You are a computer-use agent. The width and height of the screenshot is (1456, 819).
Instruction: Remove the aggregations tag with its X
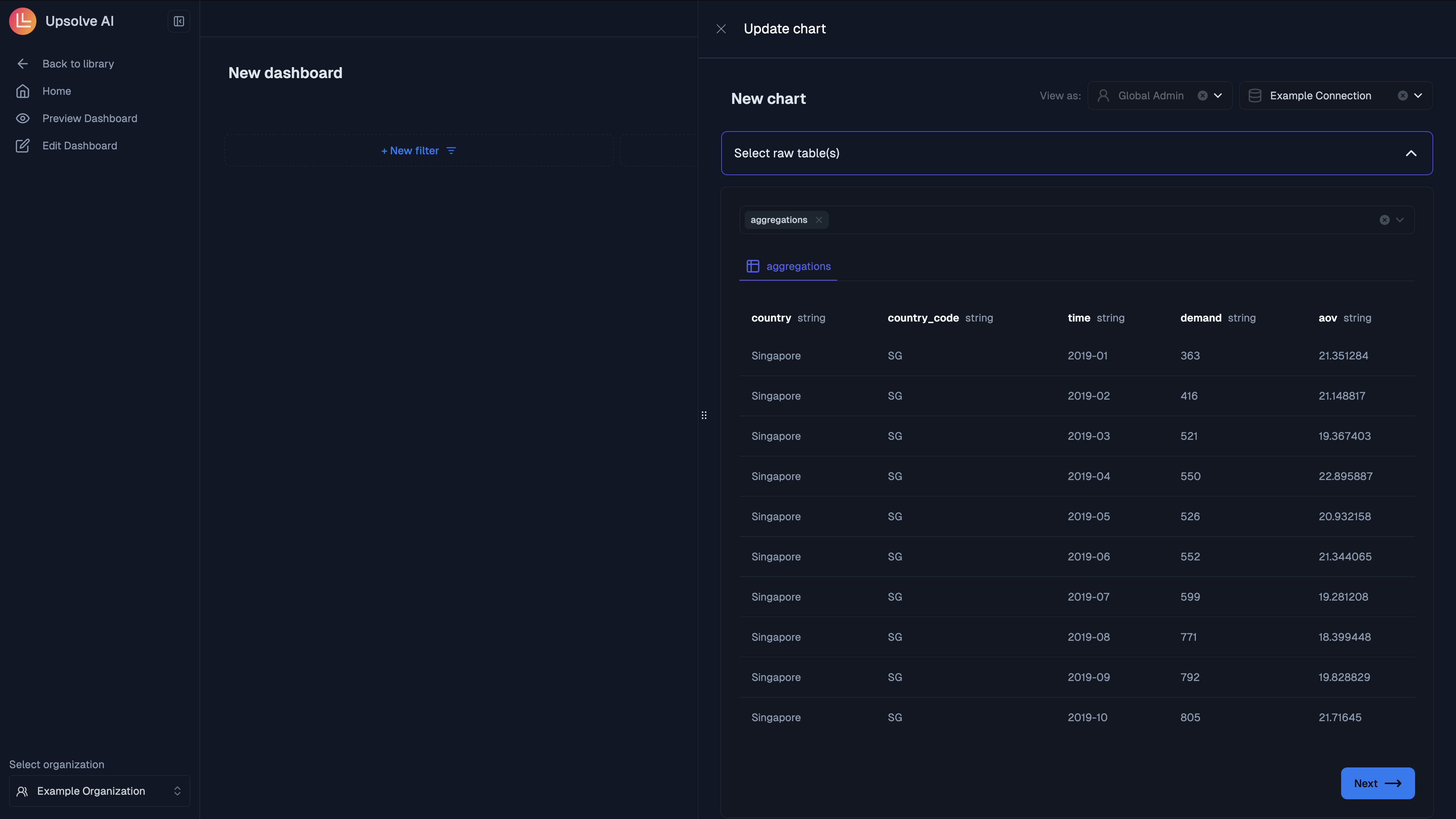click(x=819, y=220)
